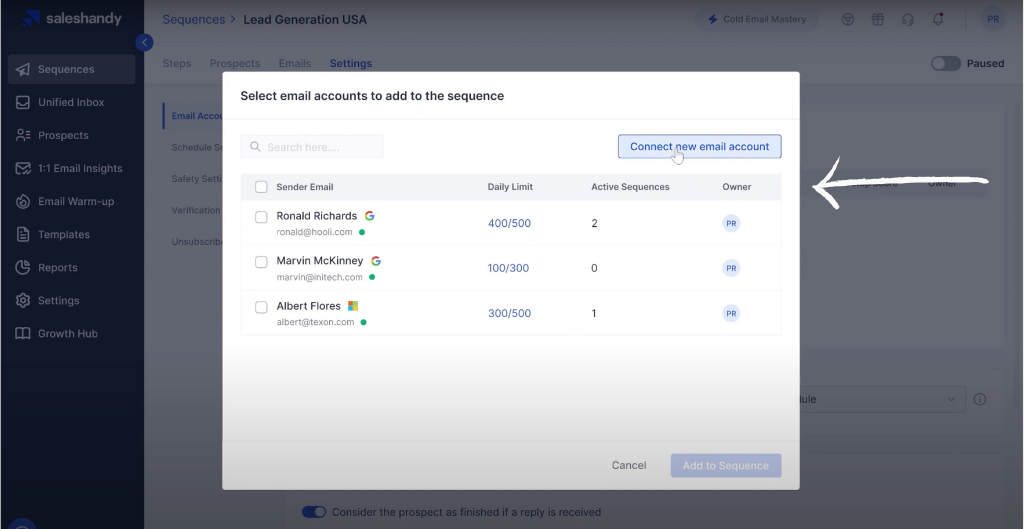This screenshot has width=1024, height=529.
Task: Toggle the Paused sequence switch
Action: 946,63
